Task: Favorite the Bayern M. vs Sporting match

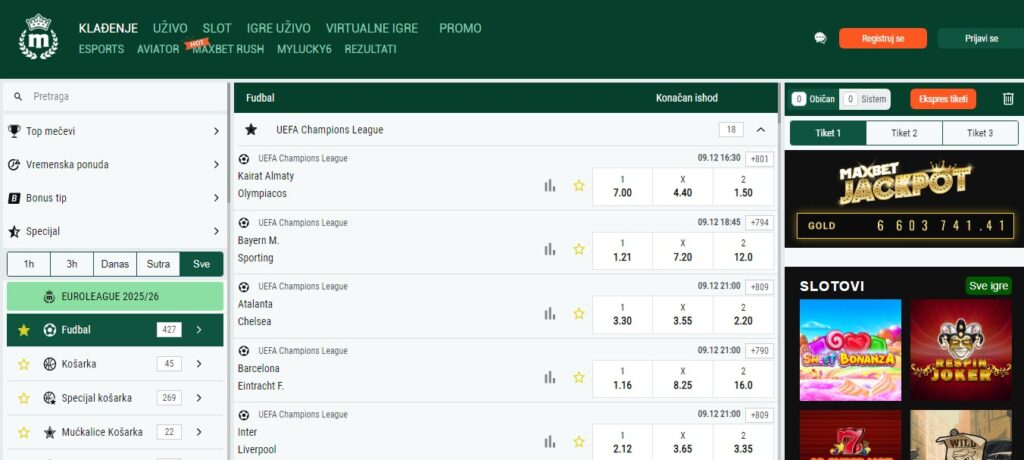Action: pos(579,249)
